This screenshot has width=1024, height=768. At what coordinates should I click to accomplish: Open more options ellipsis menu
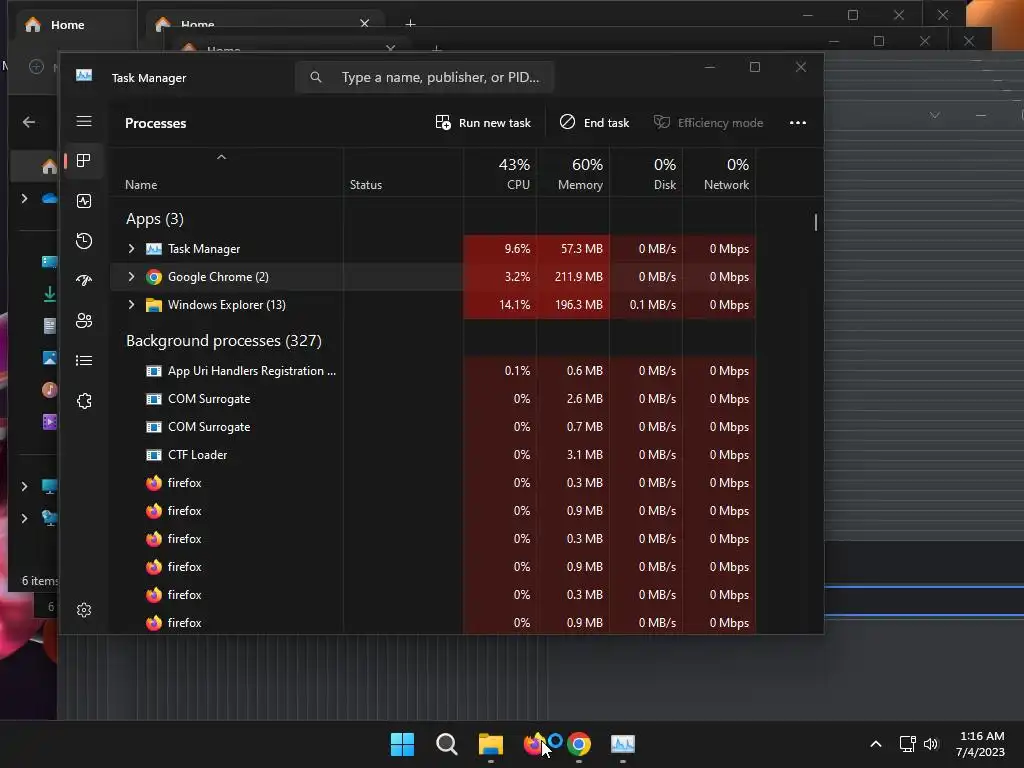pos(797,123)
